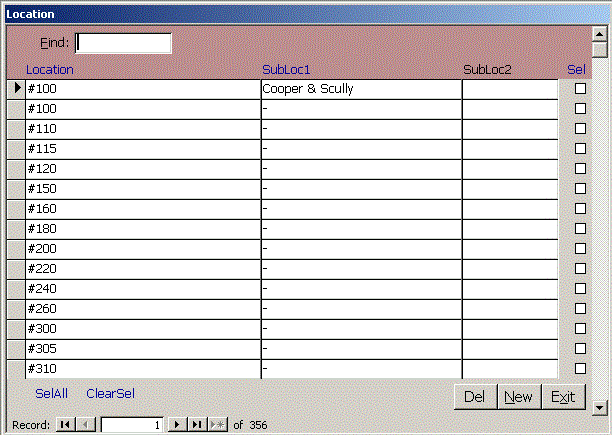Enable Sel checkbox for location #310

point(580,369)
